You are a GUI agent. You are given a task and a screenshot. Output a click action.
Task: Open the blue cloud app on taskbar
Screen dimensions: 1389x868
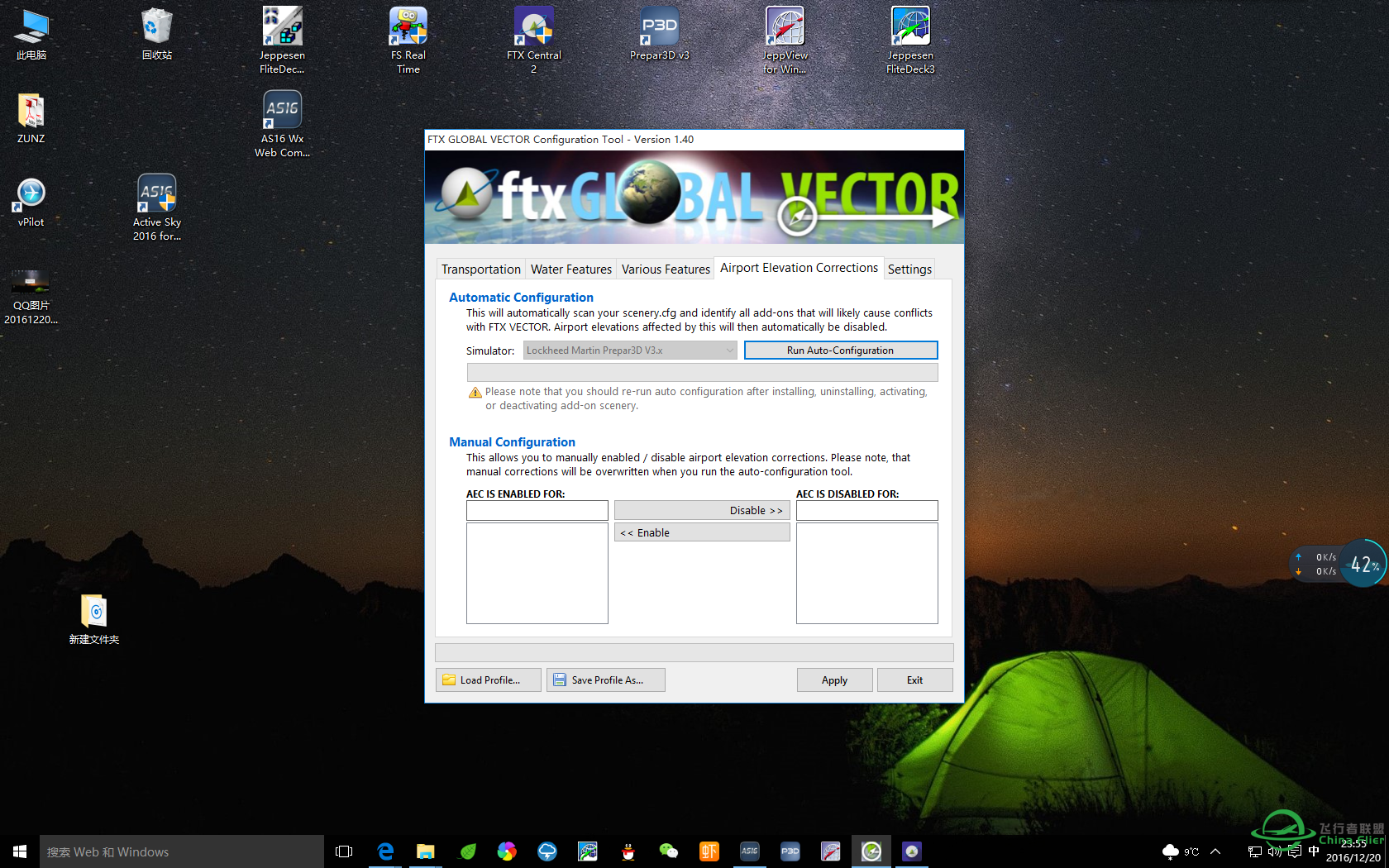[547, 851]
